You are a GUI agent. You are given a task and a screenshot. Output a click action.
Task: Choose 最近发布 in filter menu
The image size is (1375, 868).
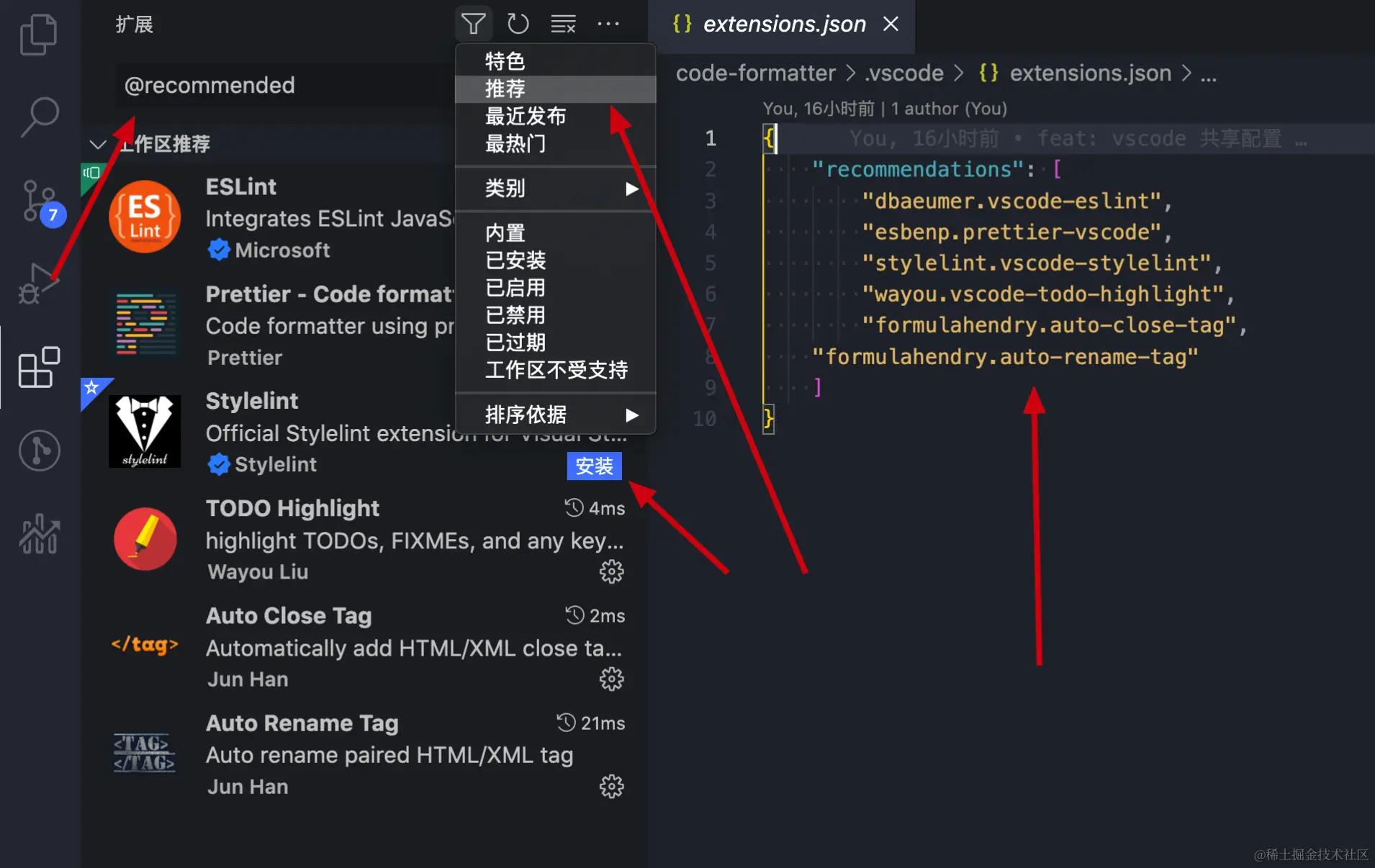(555, 116)
